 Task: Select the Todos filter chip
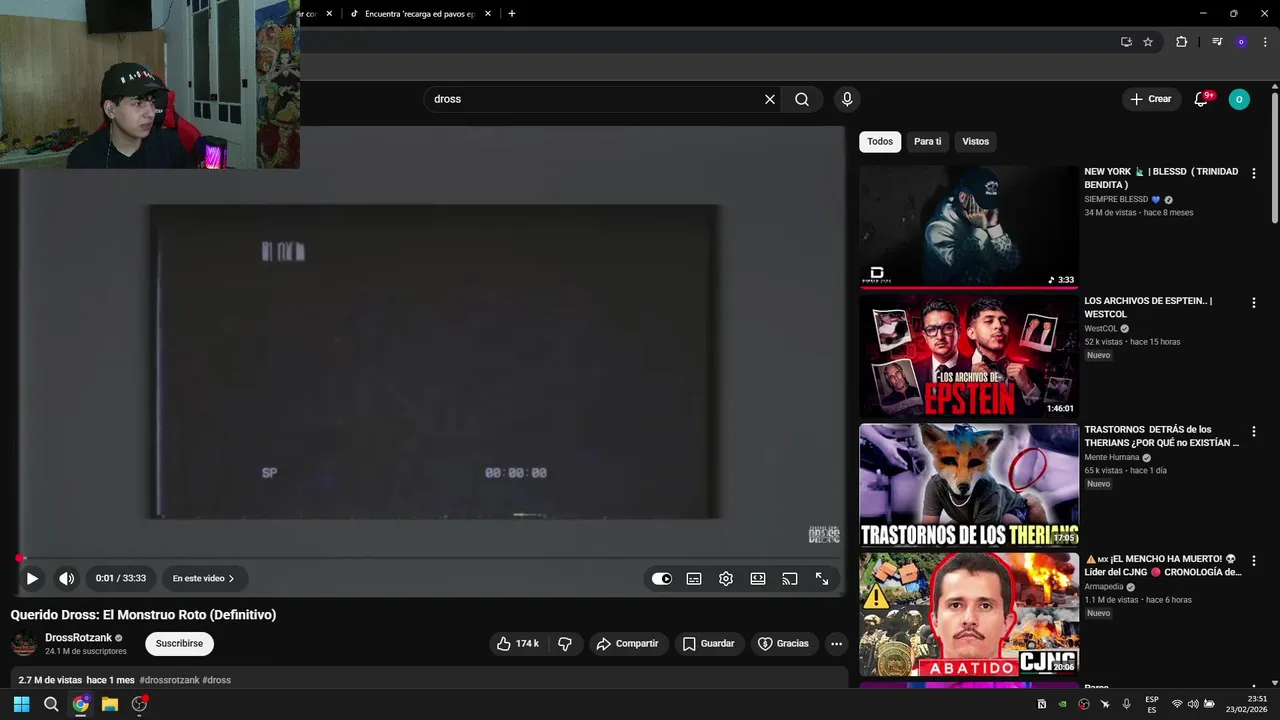point(880,142)
